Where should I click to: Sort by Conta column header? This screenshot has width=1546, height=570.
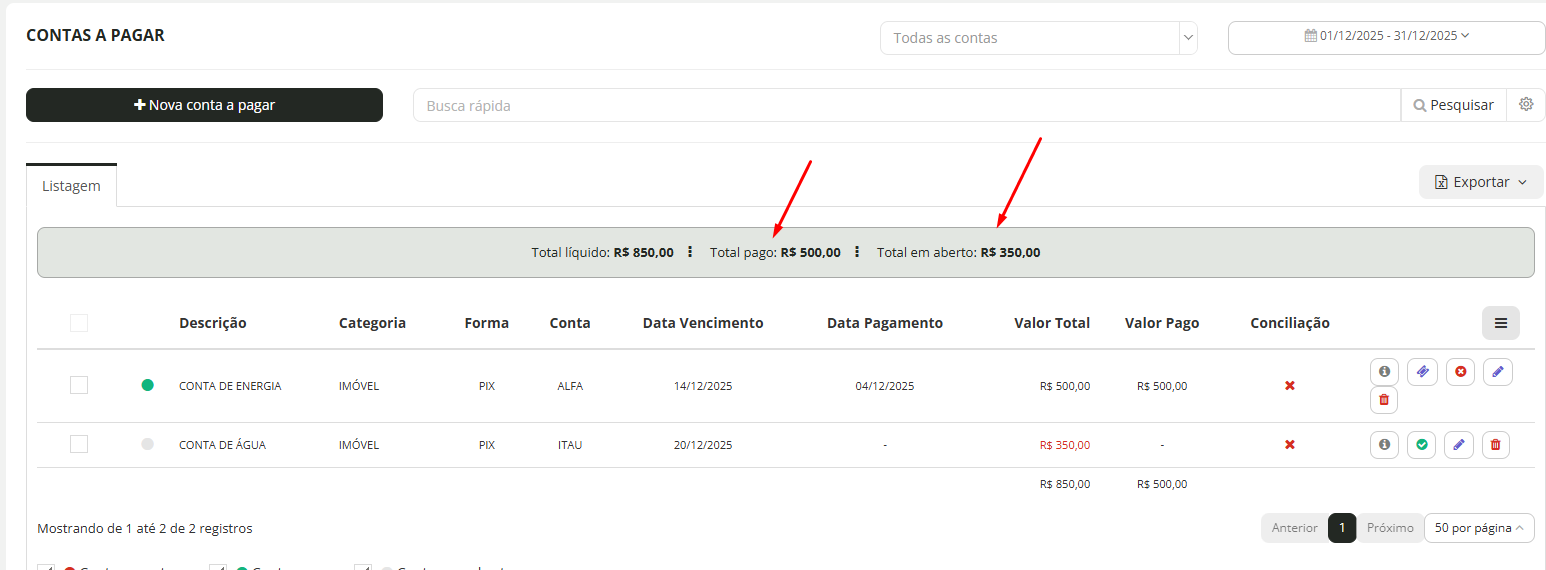point(570,323)
